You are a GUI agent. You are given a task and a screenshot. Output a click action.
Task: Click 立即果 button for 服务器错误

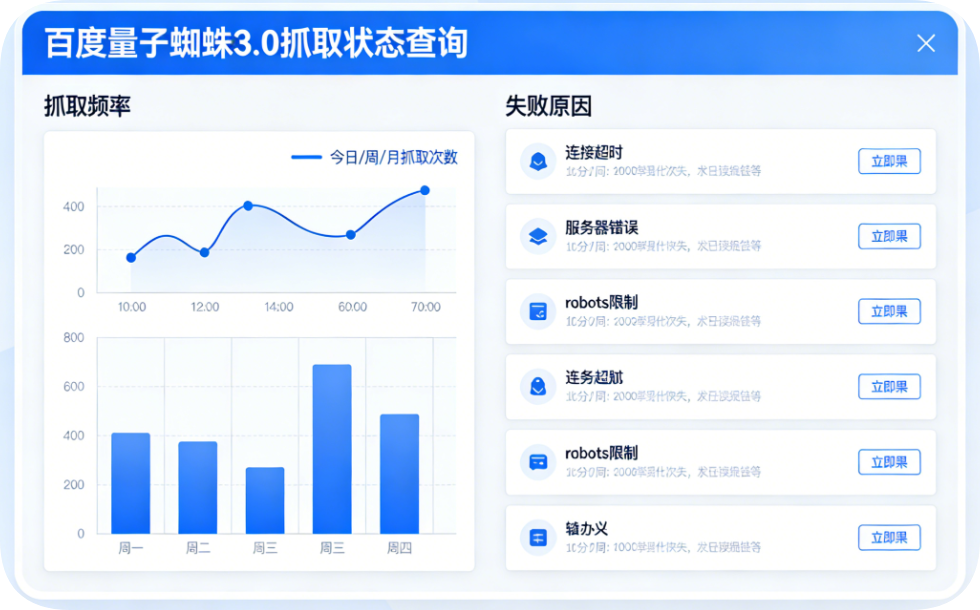[889, 236]
